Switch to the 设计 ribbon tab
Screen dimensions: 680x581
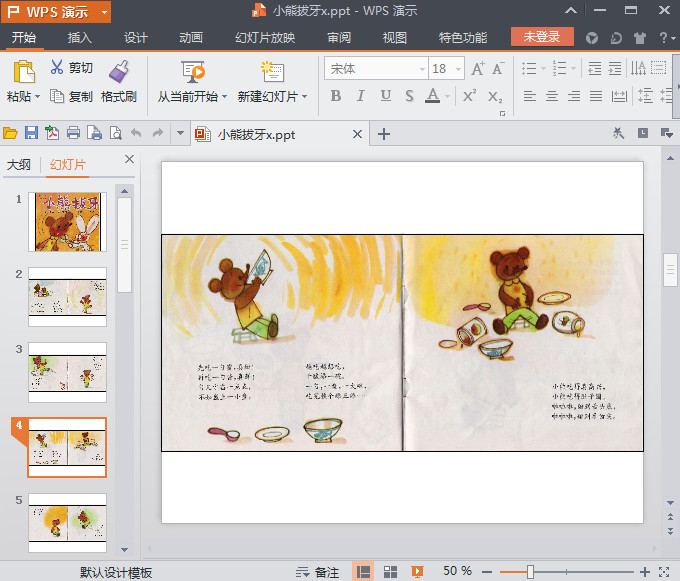136,38
